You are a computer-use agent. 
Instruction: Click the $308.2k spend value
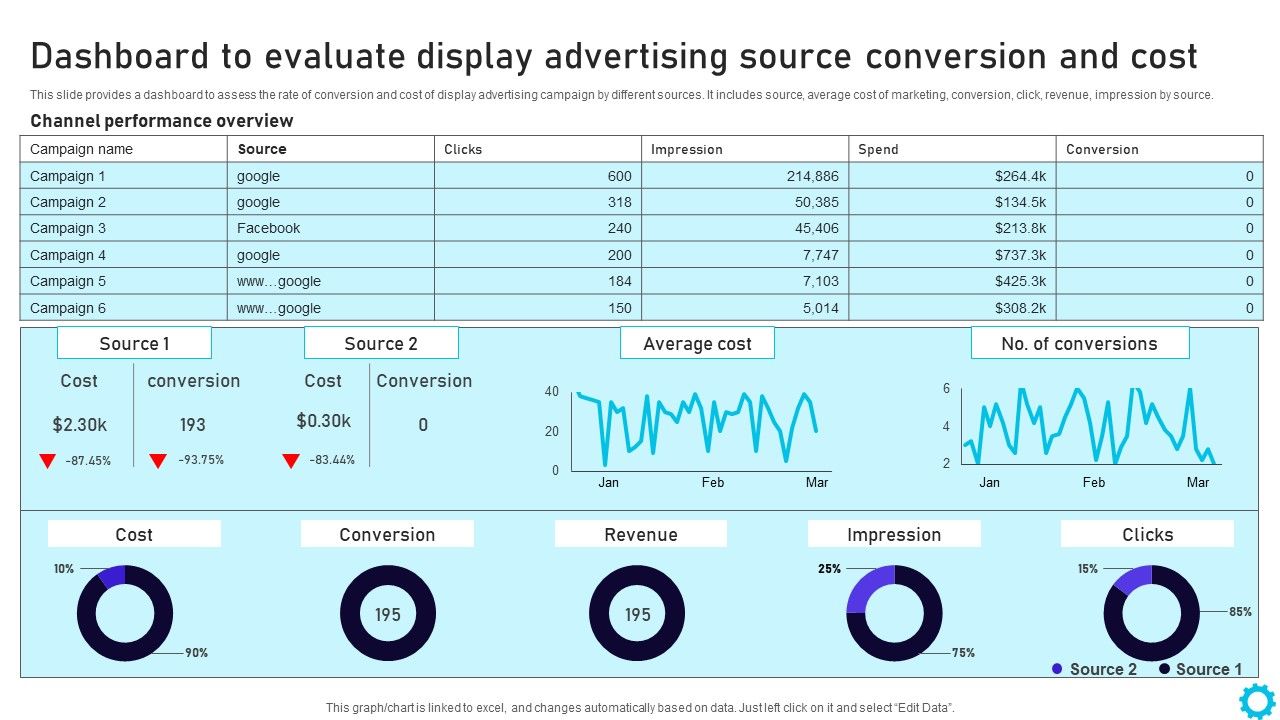click(x=1021, y=308)
